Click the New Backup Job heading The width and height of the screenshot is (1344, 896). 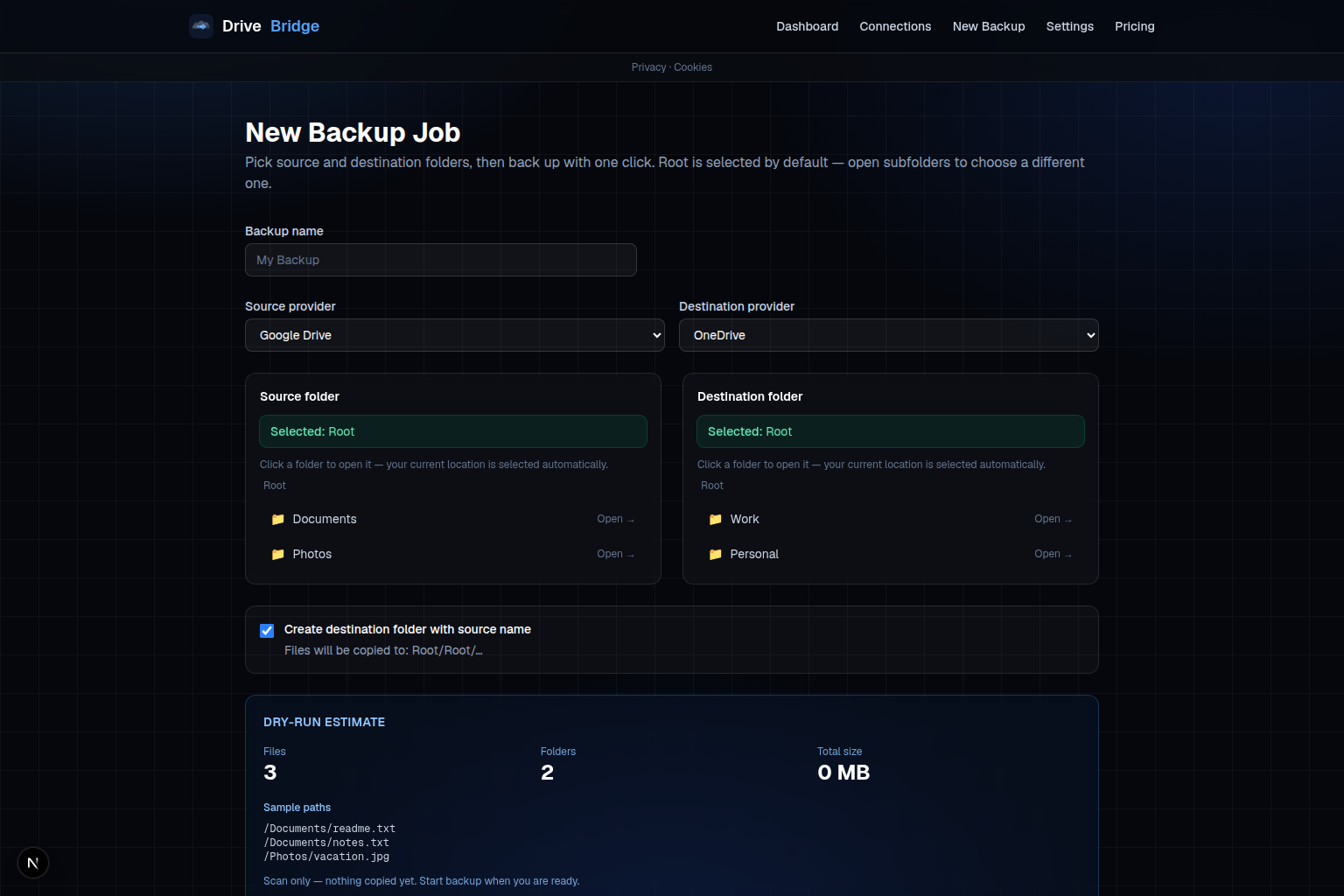(353, 132)
